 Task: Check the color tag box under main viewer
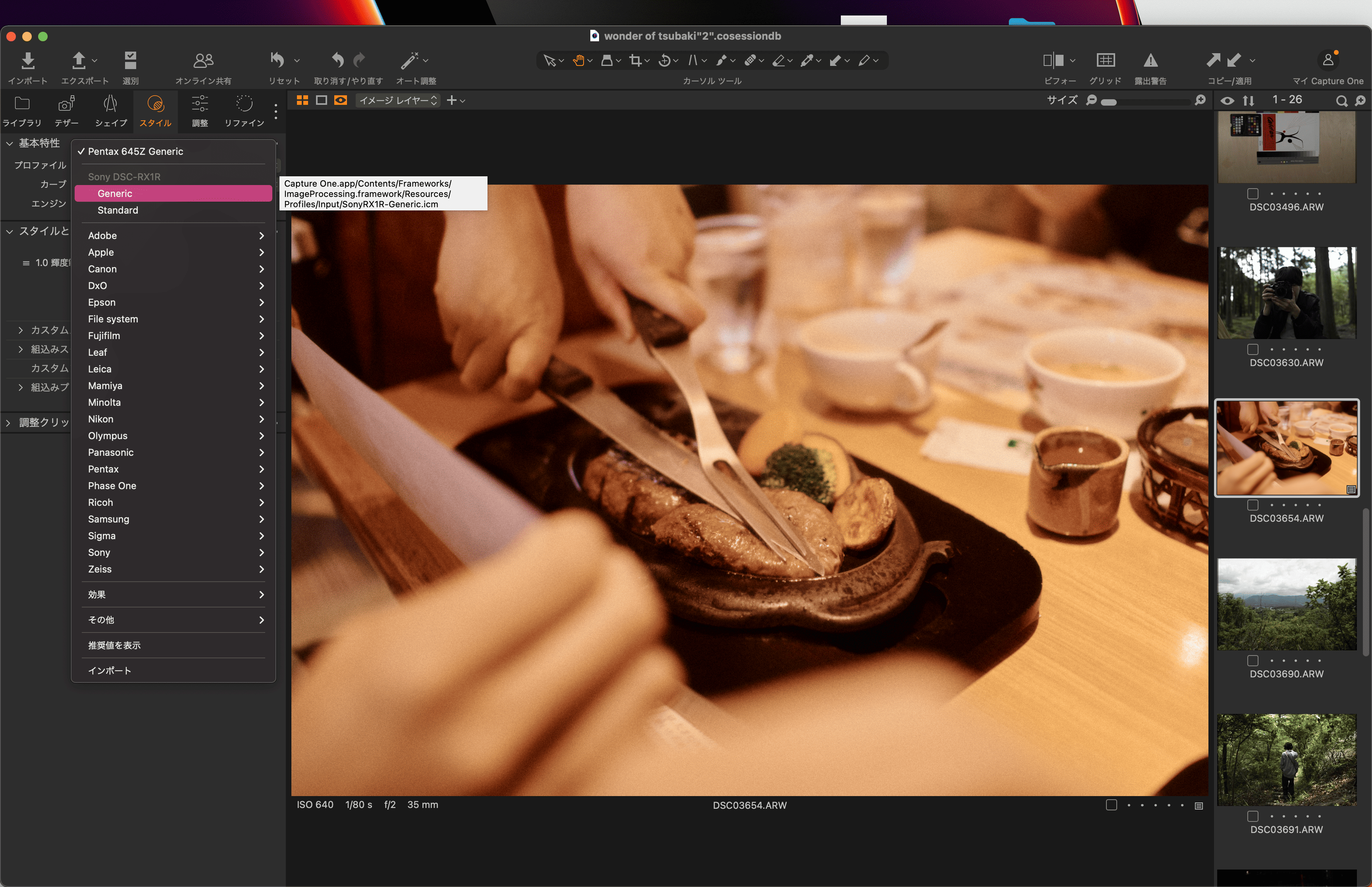pyautogui.click(x=1112, y=805)
